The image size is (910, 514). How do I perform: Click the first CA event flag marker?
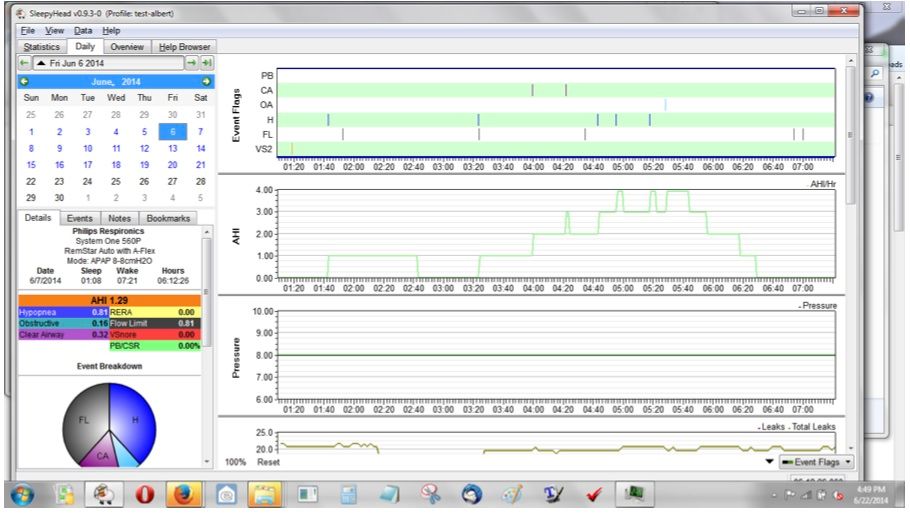[532, 90]
